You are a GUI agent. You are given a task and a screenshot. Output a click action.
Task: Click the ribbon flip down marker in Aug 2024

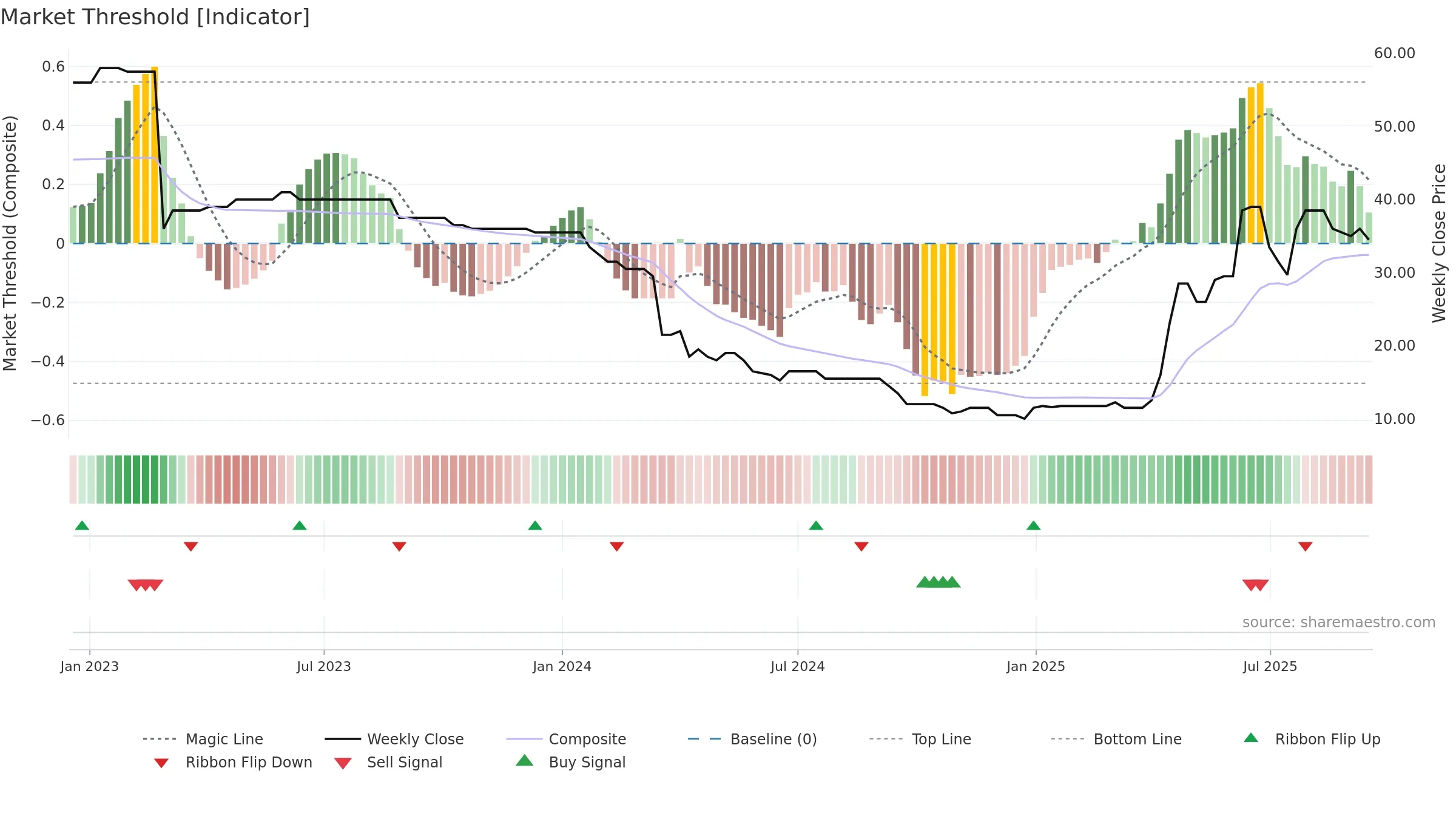pyautogui.click(x=861, y=547)
